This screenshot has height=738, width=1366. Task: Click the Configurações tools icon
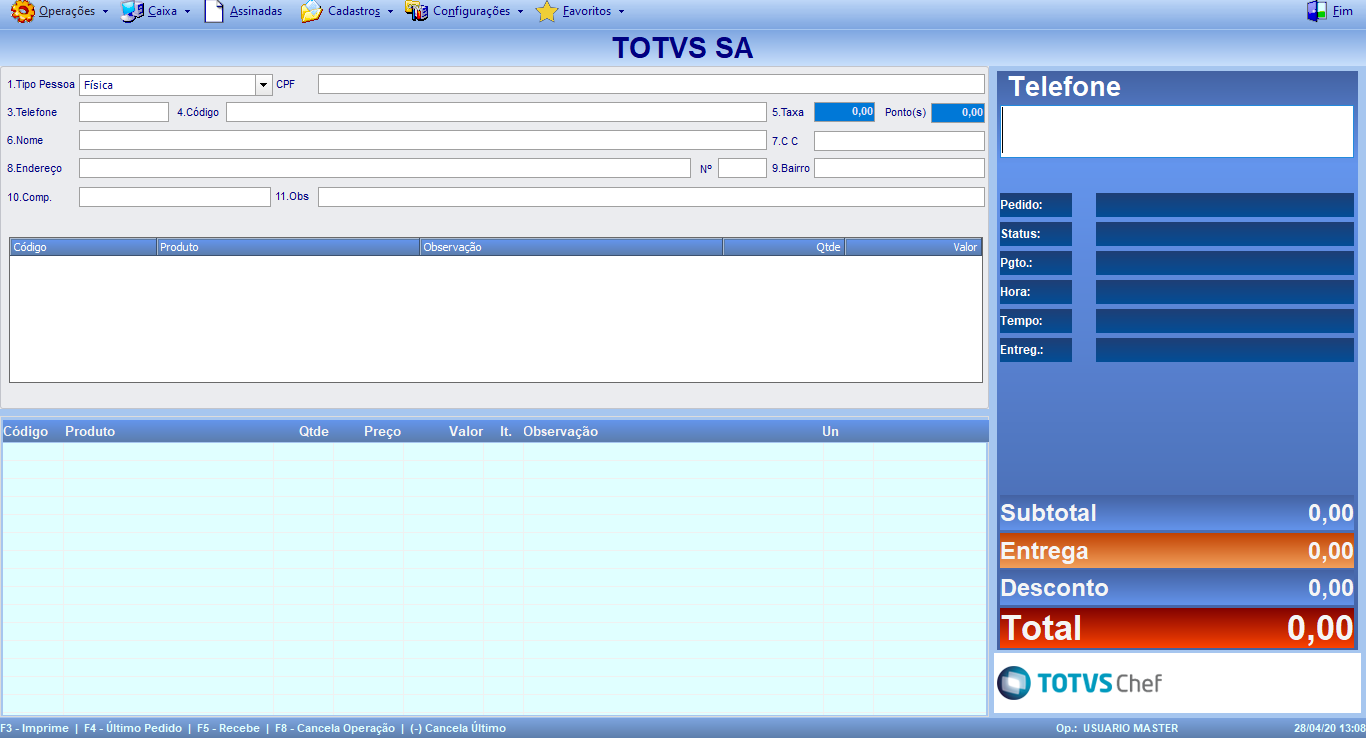pos(417,12)
